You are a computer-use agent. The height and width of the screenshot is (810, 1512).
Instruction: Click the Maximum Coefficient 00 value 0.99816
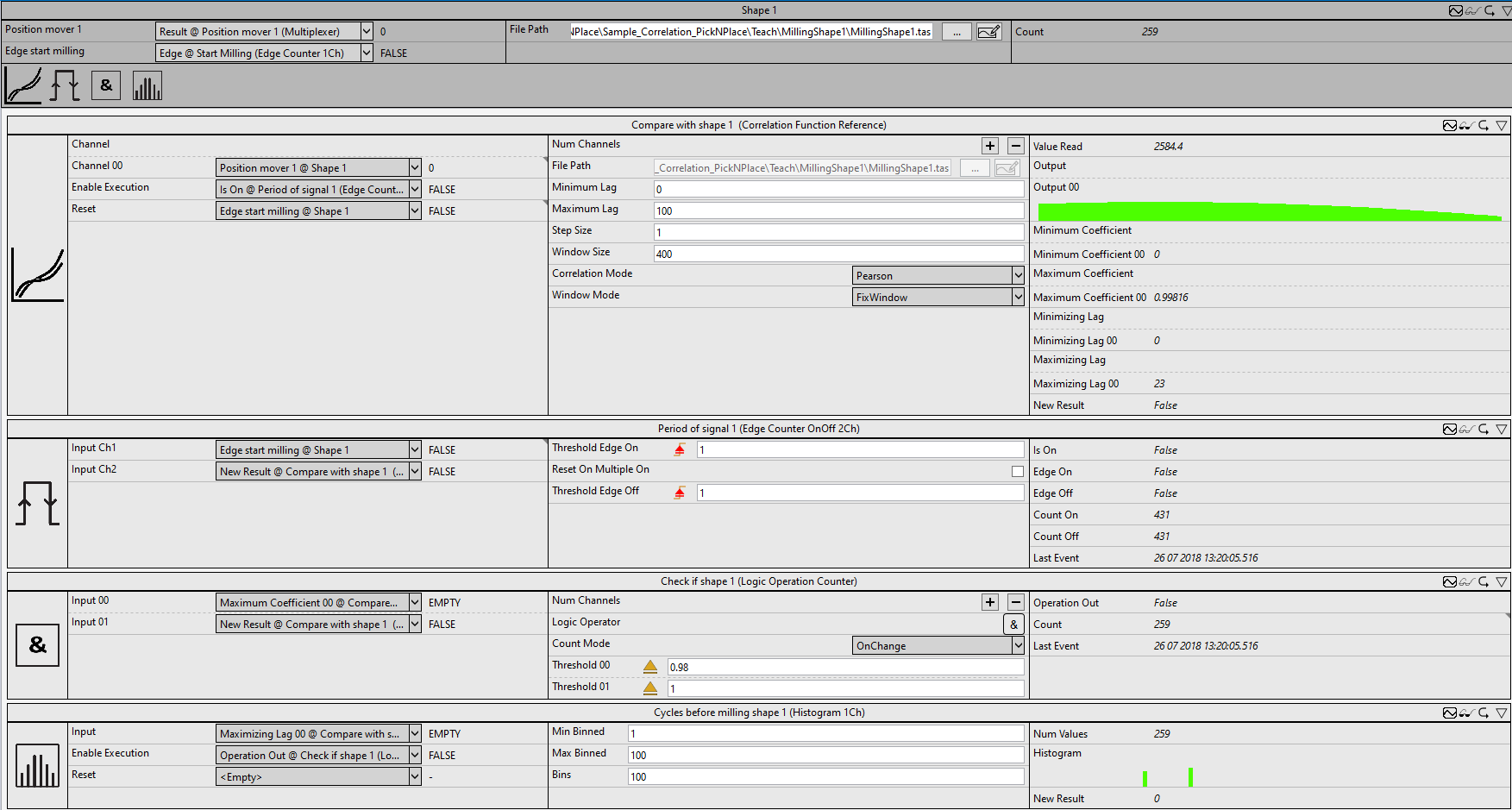coord(1170,298)
